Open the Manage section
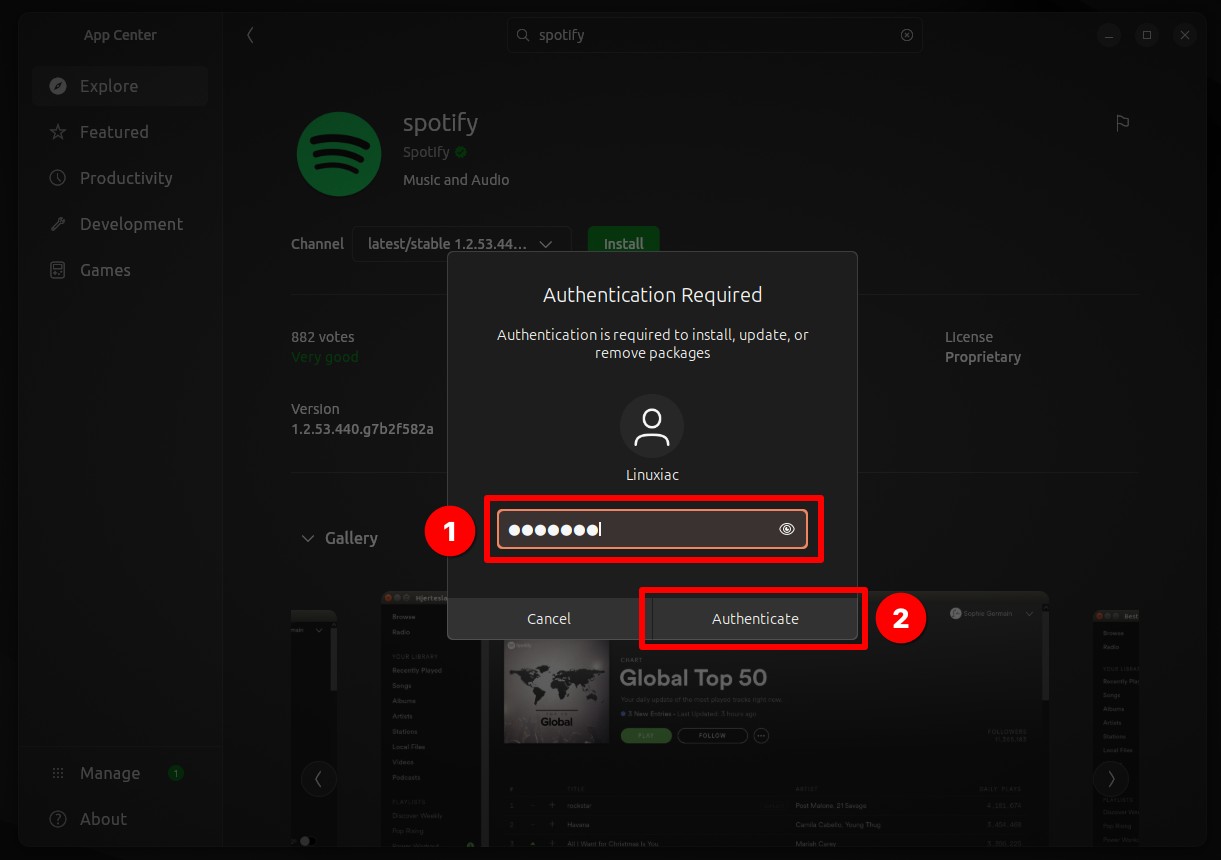Viewport: 1221px width, 860px height. point(120,773)
